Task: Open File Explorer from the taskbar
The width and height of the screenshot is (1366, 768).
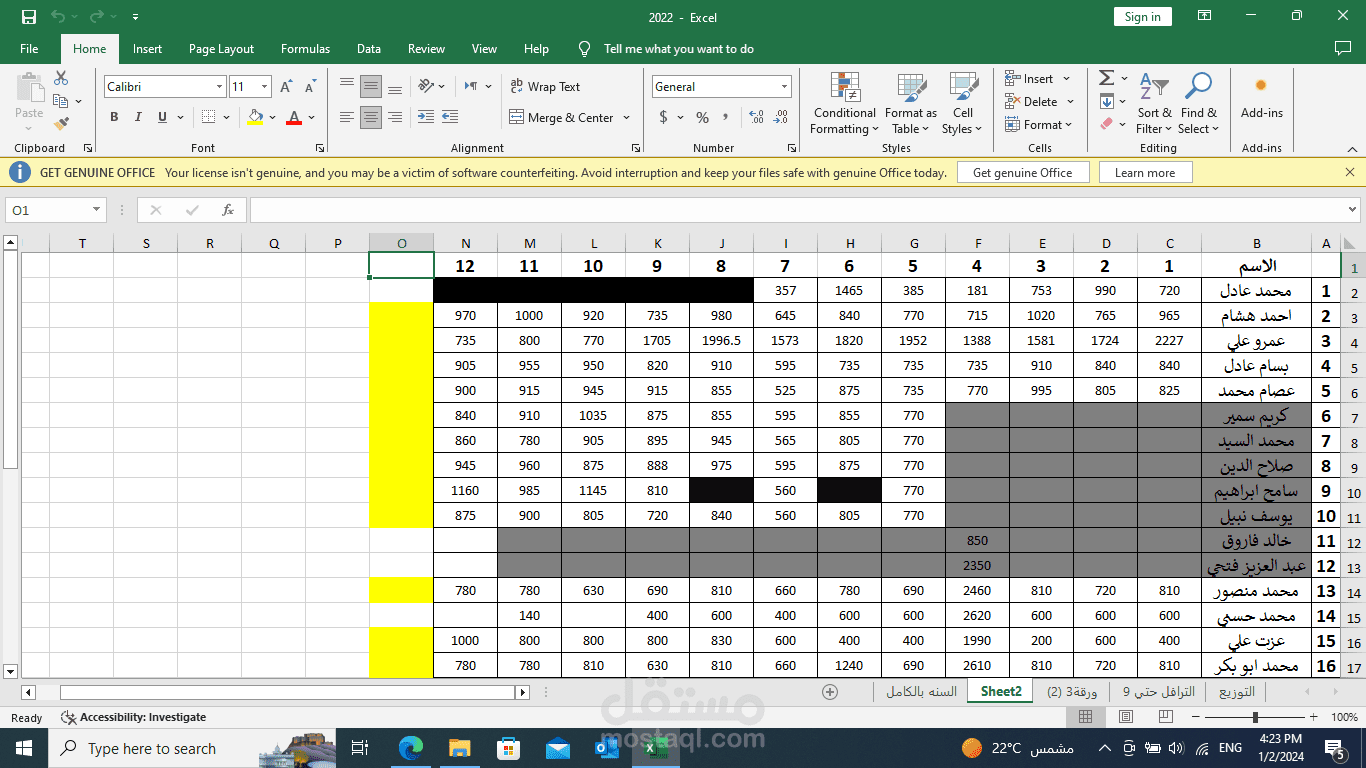Action: (x=460, y=748)
